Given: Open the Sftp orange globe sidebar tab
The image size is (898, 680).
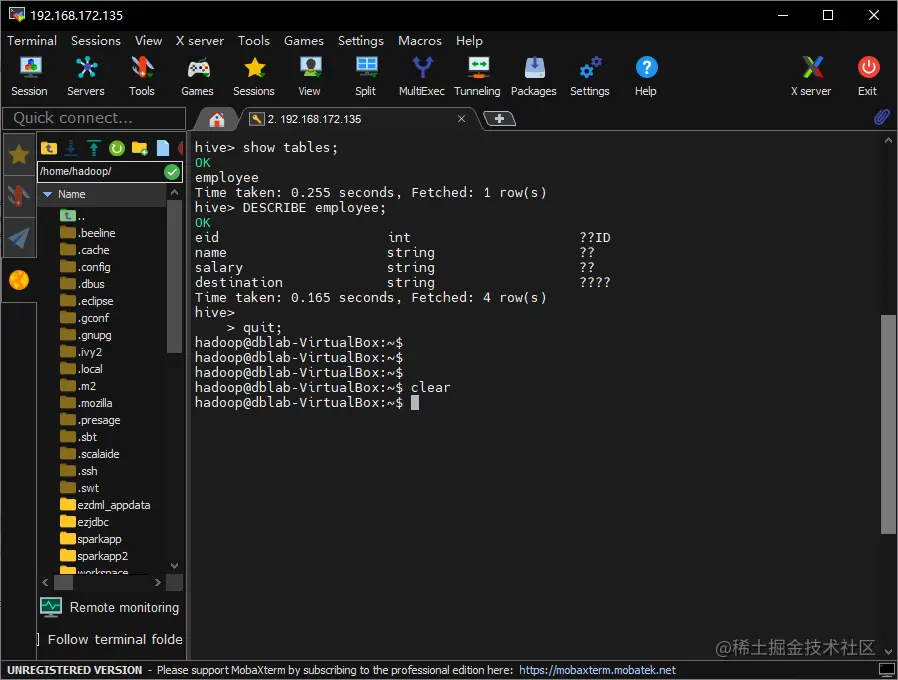Looking at the screenshot, I should (19, 280).
